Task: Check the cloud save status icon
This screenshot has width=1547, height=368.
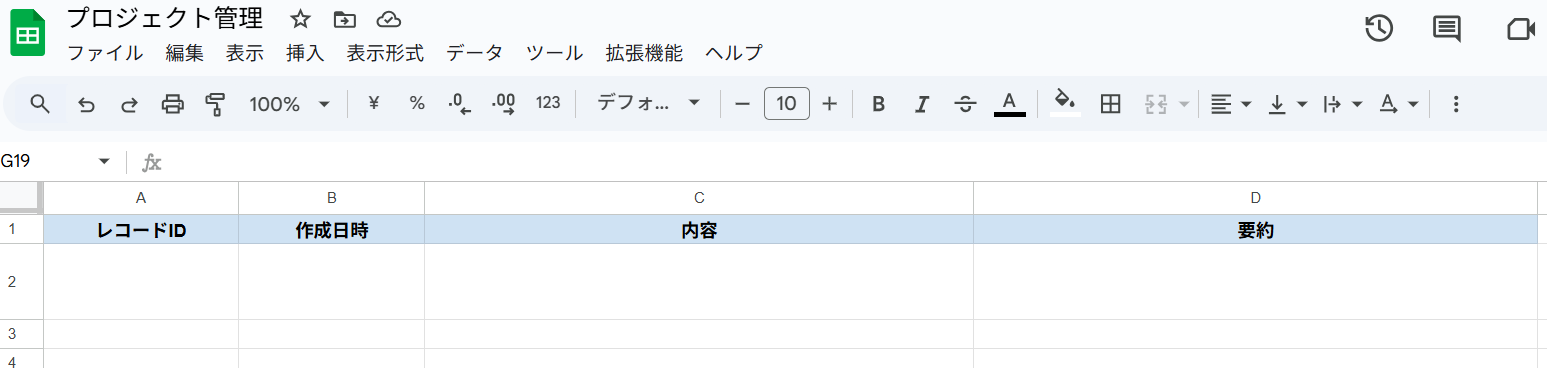Action: pos(389,19)
